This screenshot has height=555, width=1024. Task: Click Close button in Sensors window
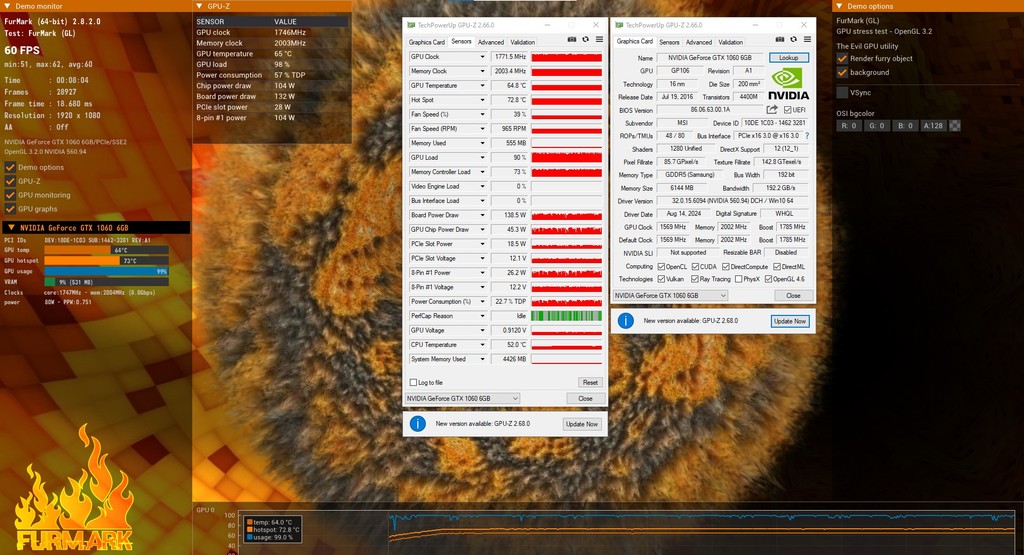585,398
